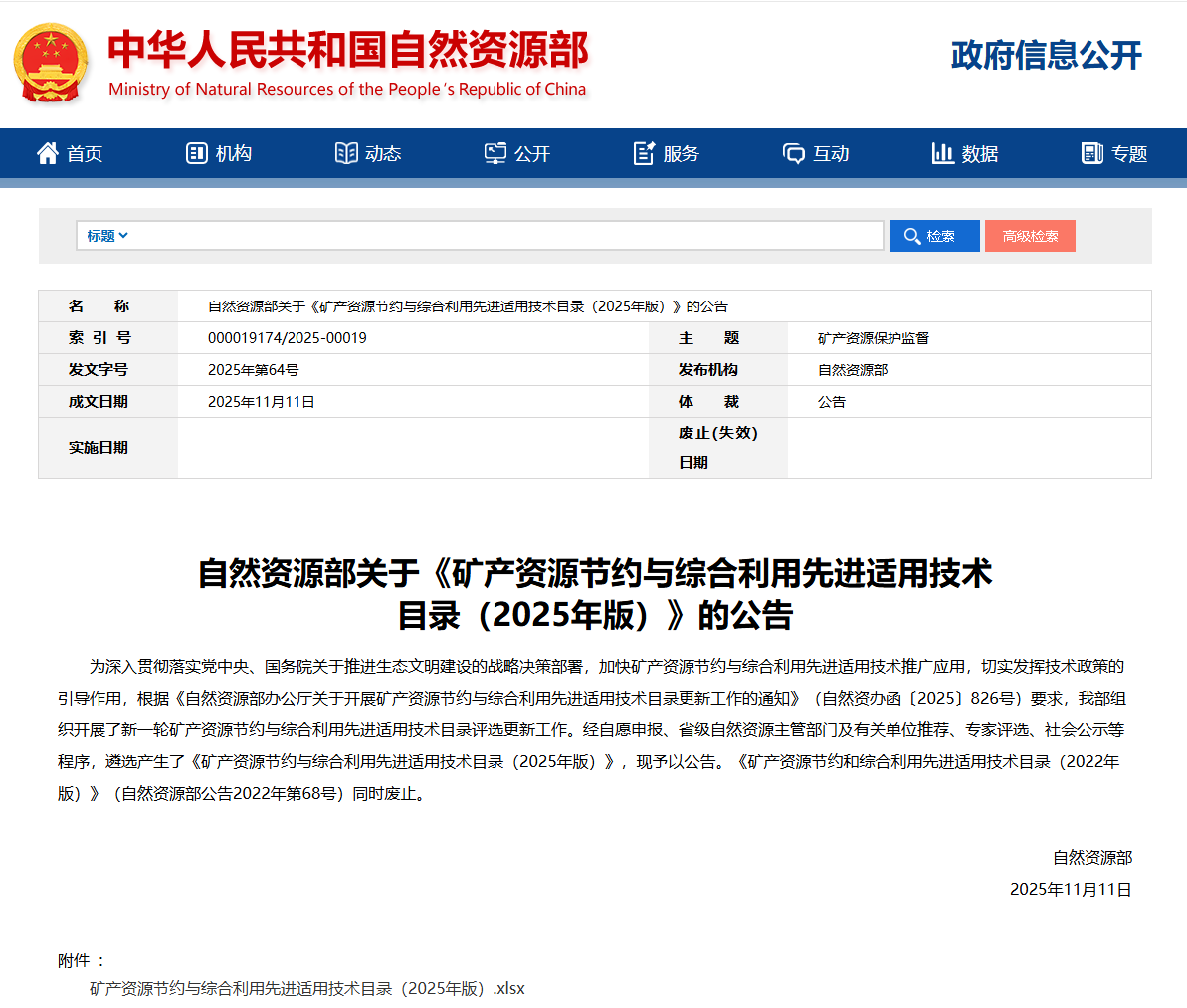
Task: Click the magnifier icon in 检索 button
Action: [912, 236]
